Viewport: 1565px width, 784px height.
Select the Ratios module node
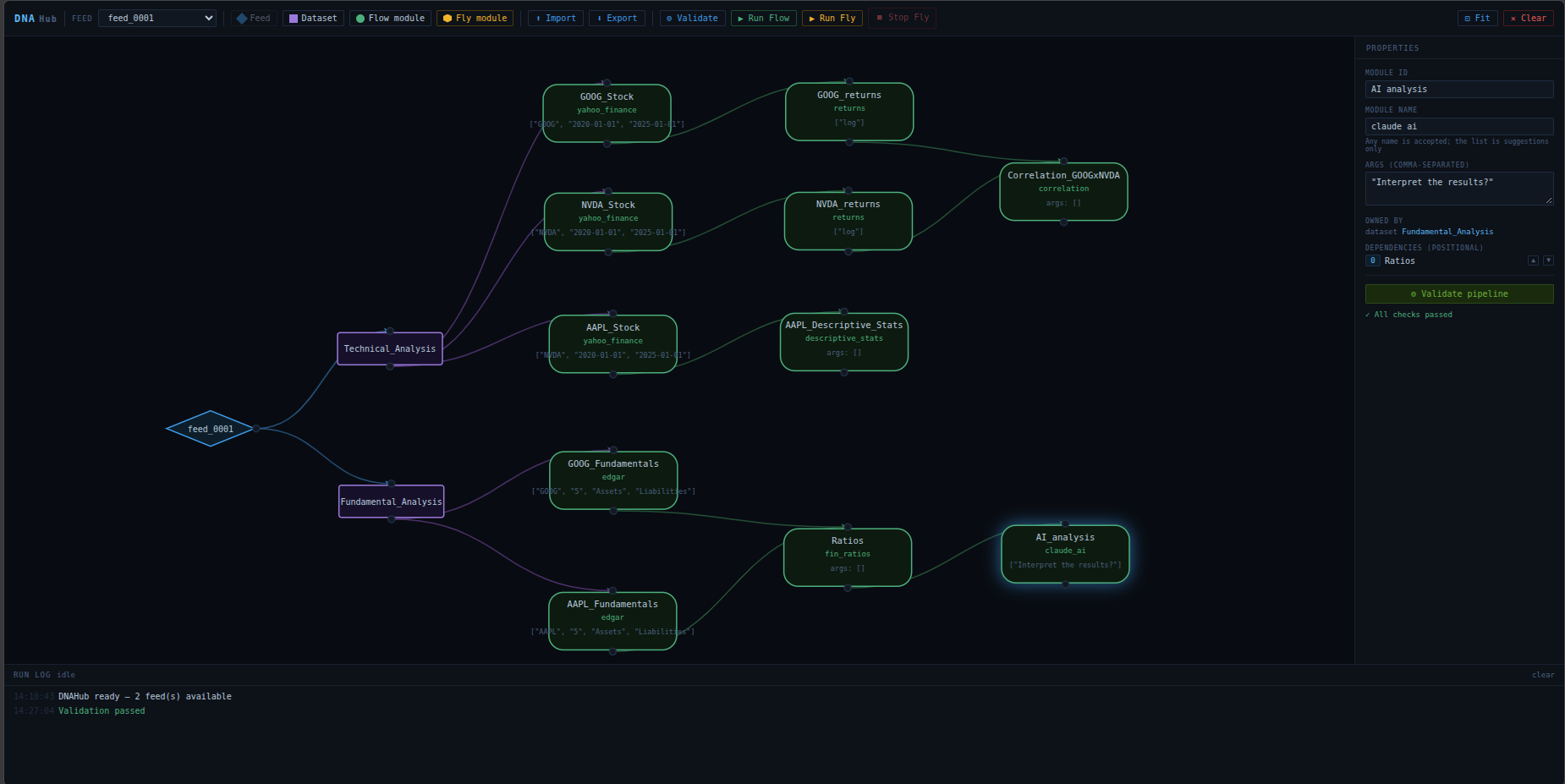(x=848, y=557)
